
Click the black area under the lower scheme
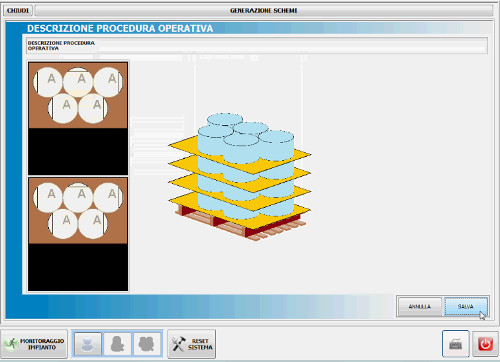tap(78, 267)
